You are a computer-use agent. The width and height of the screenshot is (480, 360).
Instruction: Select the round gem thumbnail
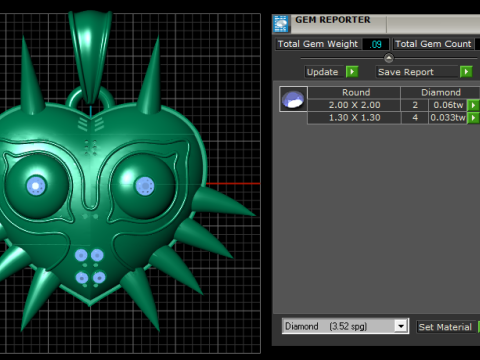[293, 99]
